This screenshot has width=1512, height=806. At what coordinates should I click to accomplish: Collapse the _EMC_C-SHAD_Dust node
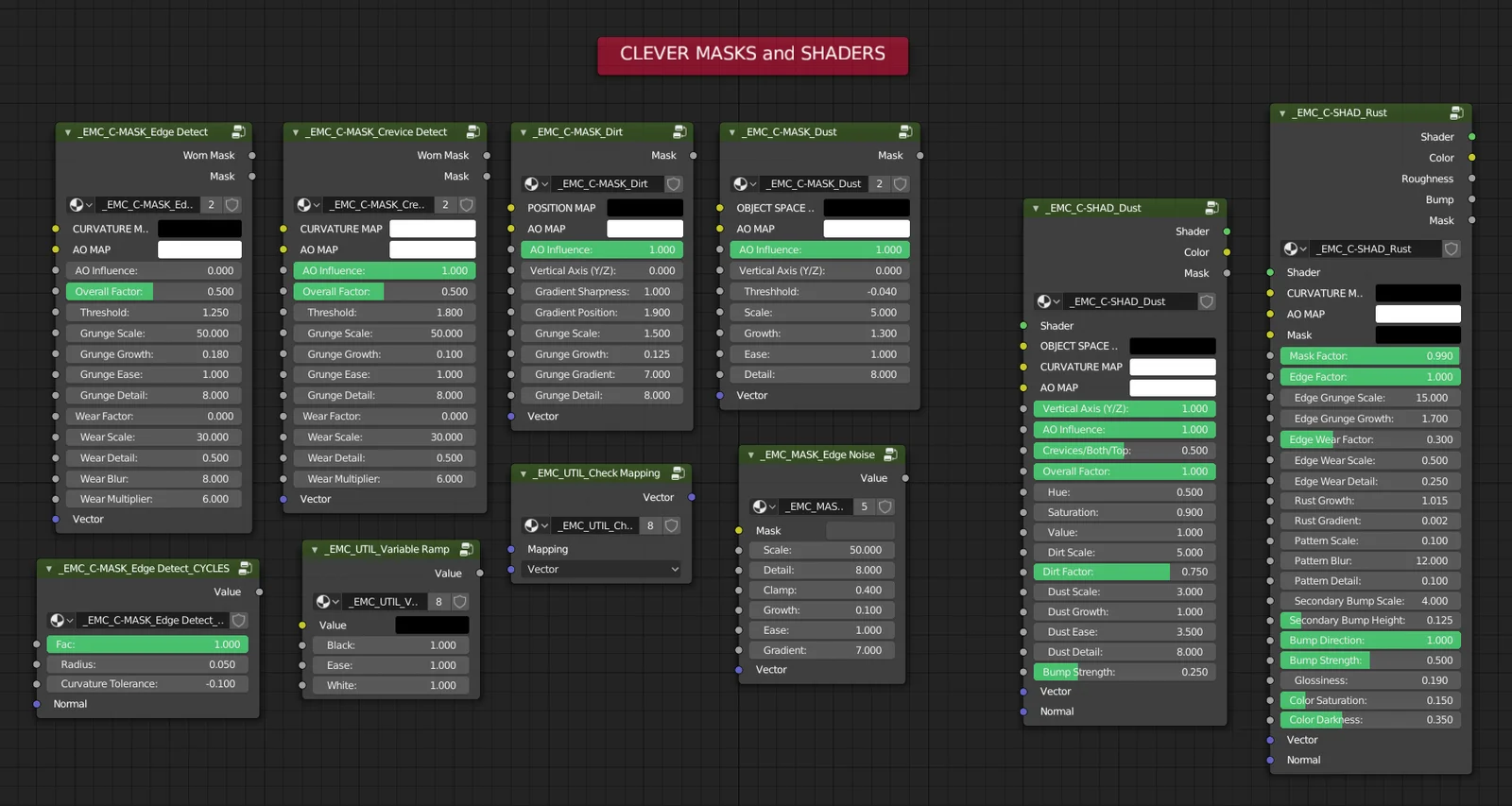[x=1036, y=208]
